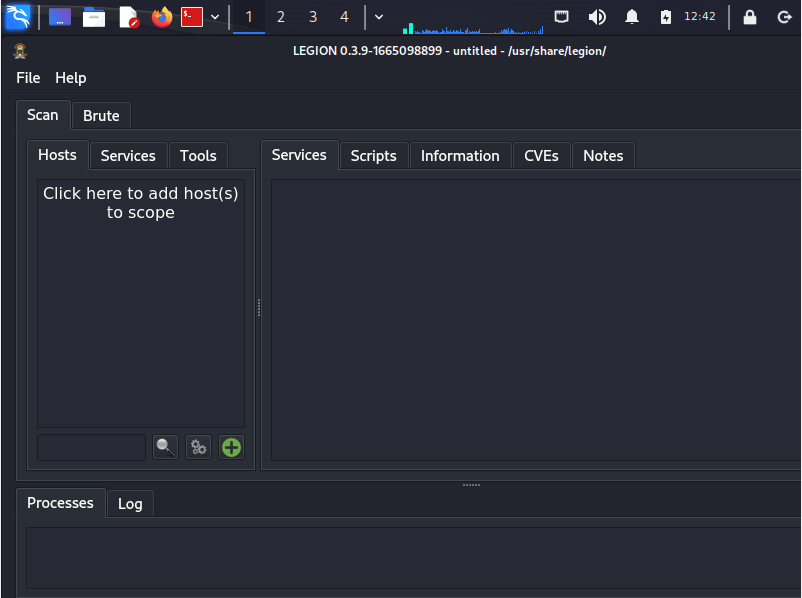This screenshot has width=802, height=598.
Task: Open the volume speaker control
Action: 597,17
